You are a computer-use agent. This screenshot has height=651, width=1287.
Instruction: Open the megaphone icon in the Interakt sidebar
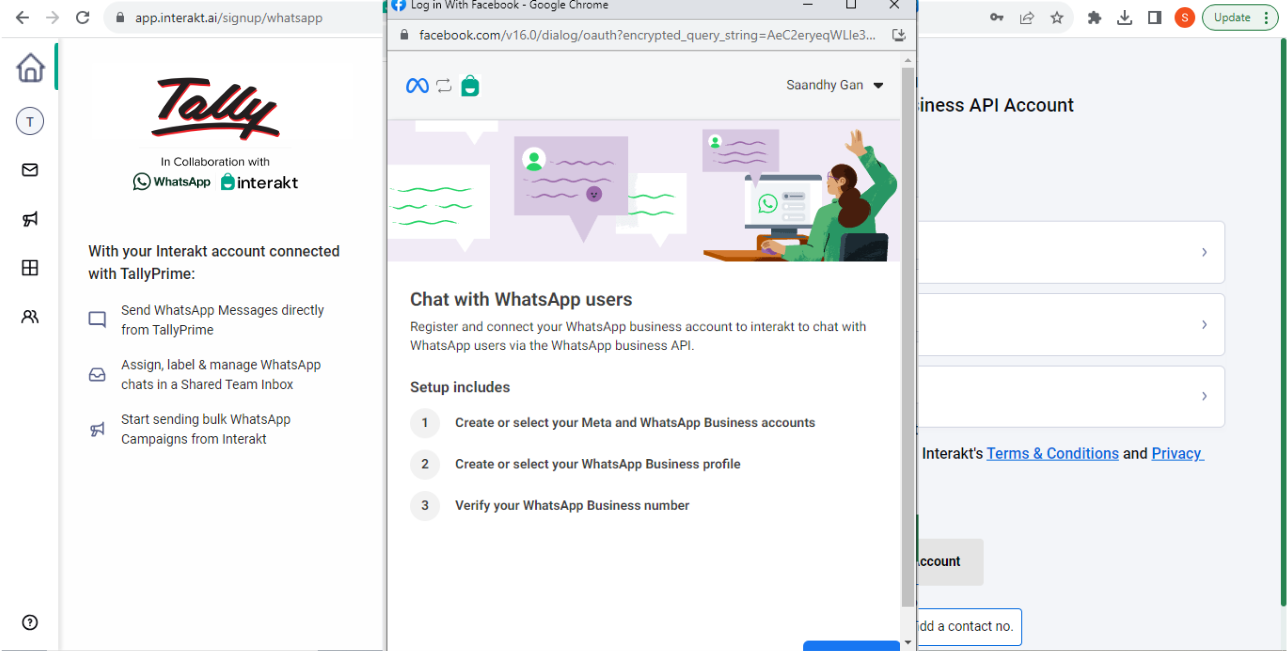pyautogui.click(x=30, y=219)
